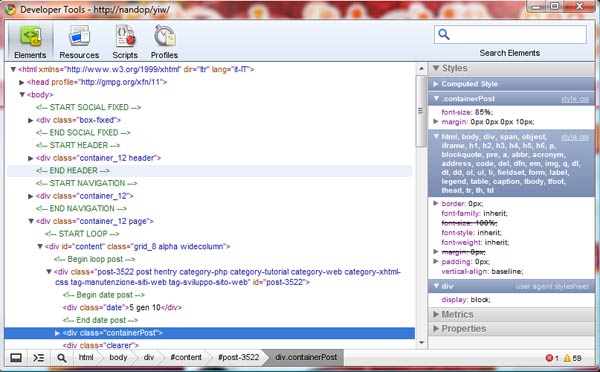Collapse the div user agent stylesheet rule
600x372 pixels.
pos(436,286)
